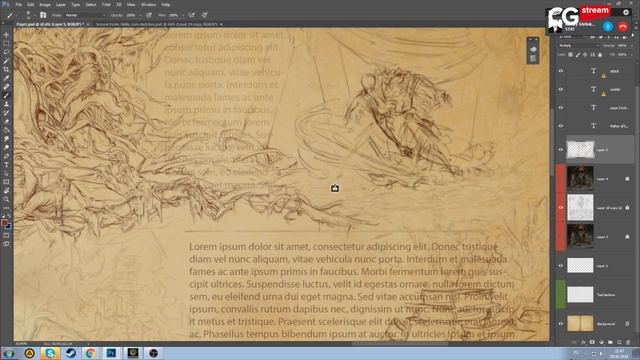Hide the Background layer

tap(561, 323)
